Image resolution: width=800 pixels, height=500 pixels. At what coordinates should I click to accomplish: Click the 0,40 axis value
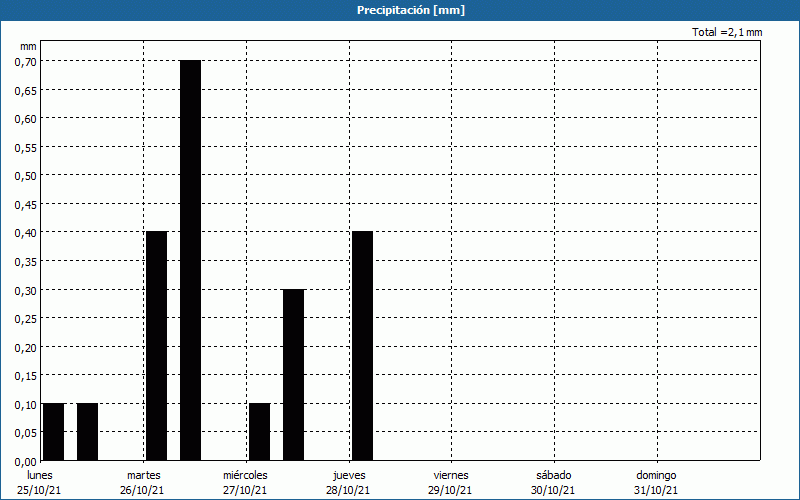pyautogui.click(x=25, y=233)
